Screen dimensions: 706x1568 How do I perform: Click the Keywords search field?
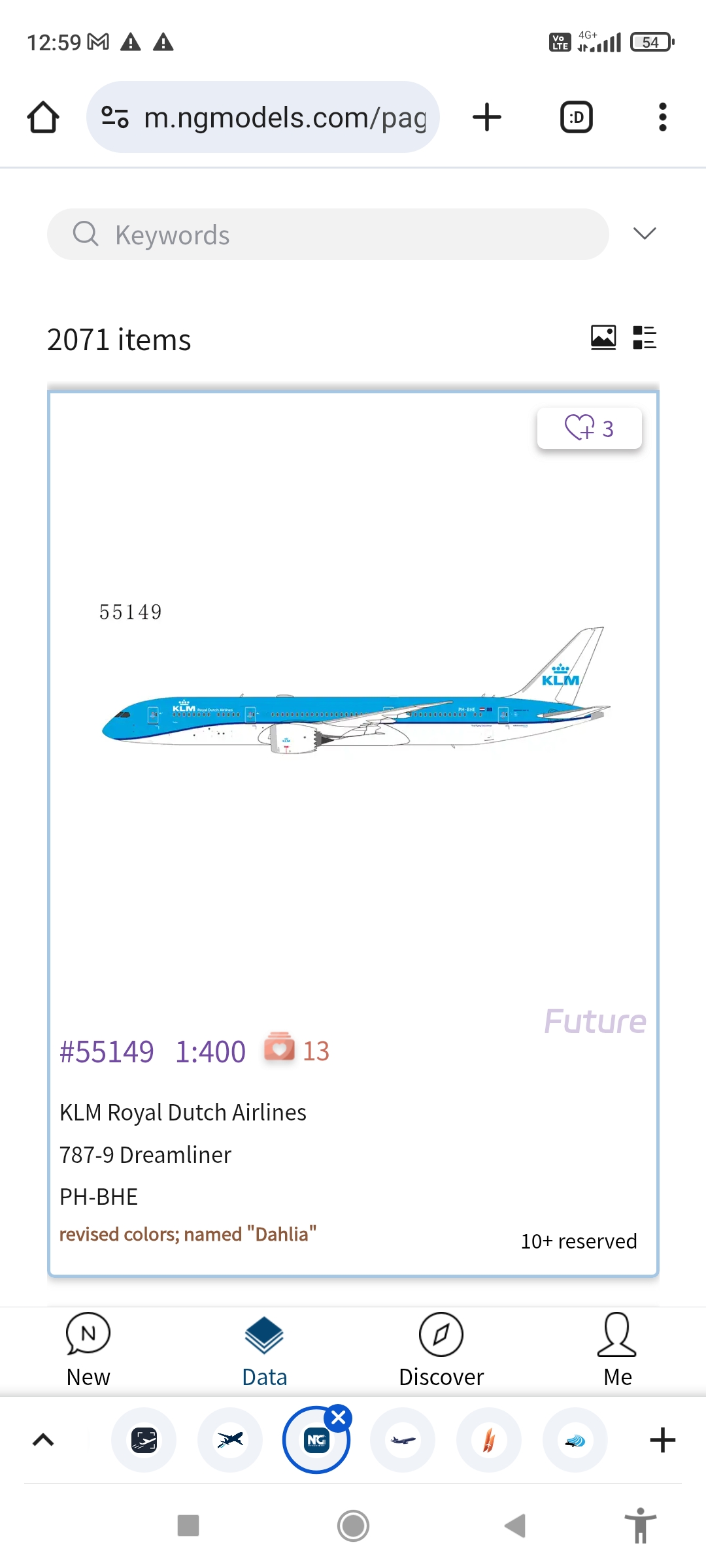[327, 235]
